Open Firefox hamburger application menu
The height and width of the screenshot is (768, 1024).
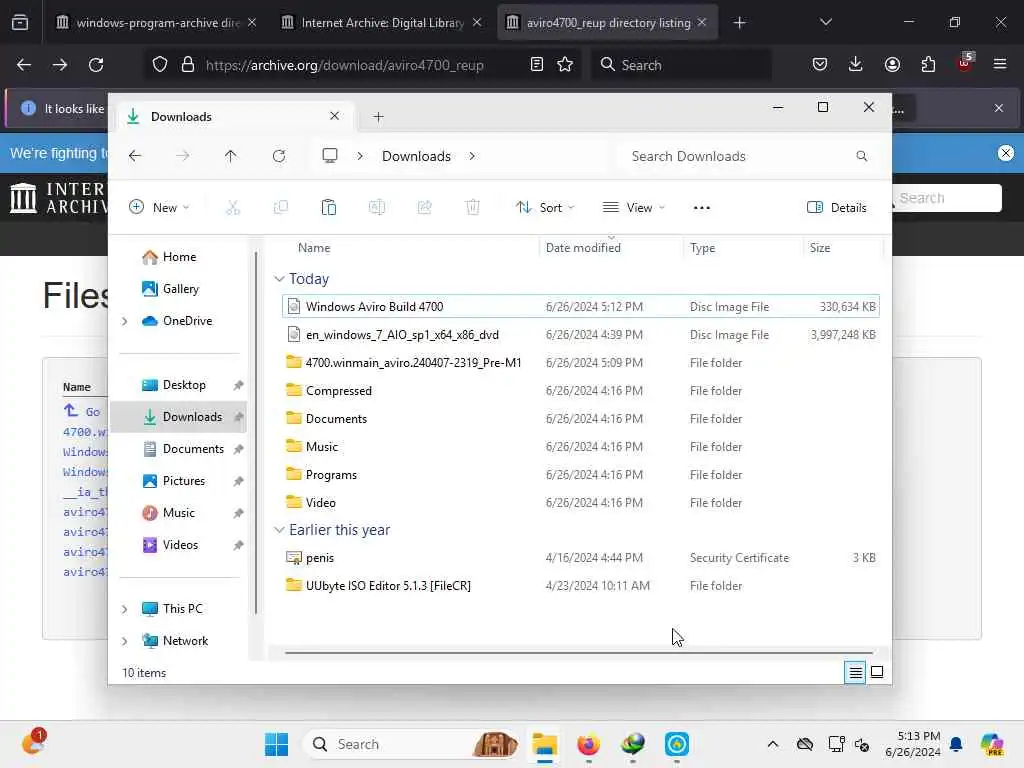click(1000, 65)
